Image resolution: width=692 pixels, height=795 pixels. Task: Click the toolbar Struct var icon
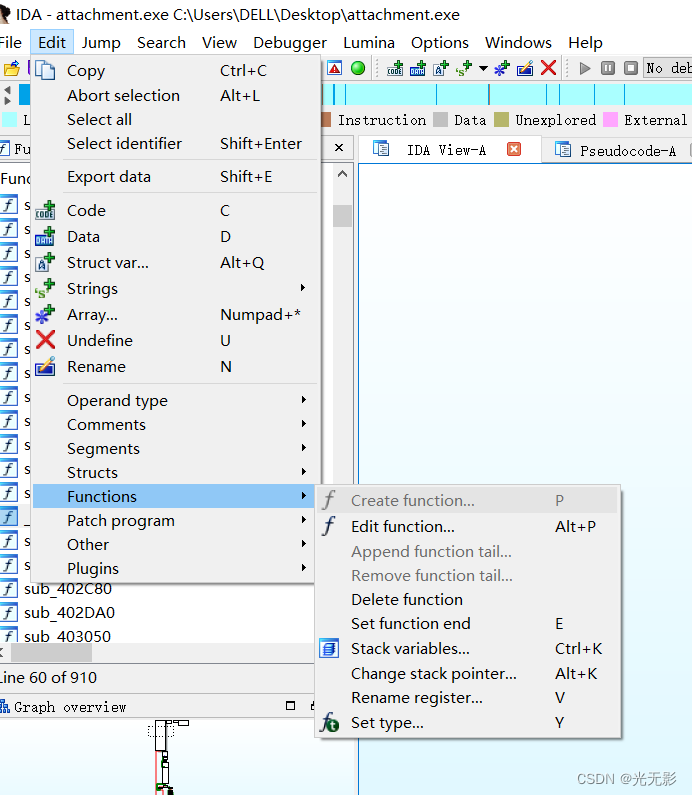[441, 68]
